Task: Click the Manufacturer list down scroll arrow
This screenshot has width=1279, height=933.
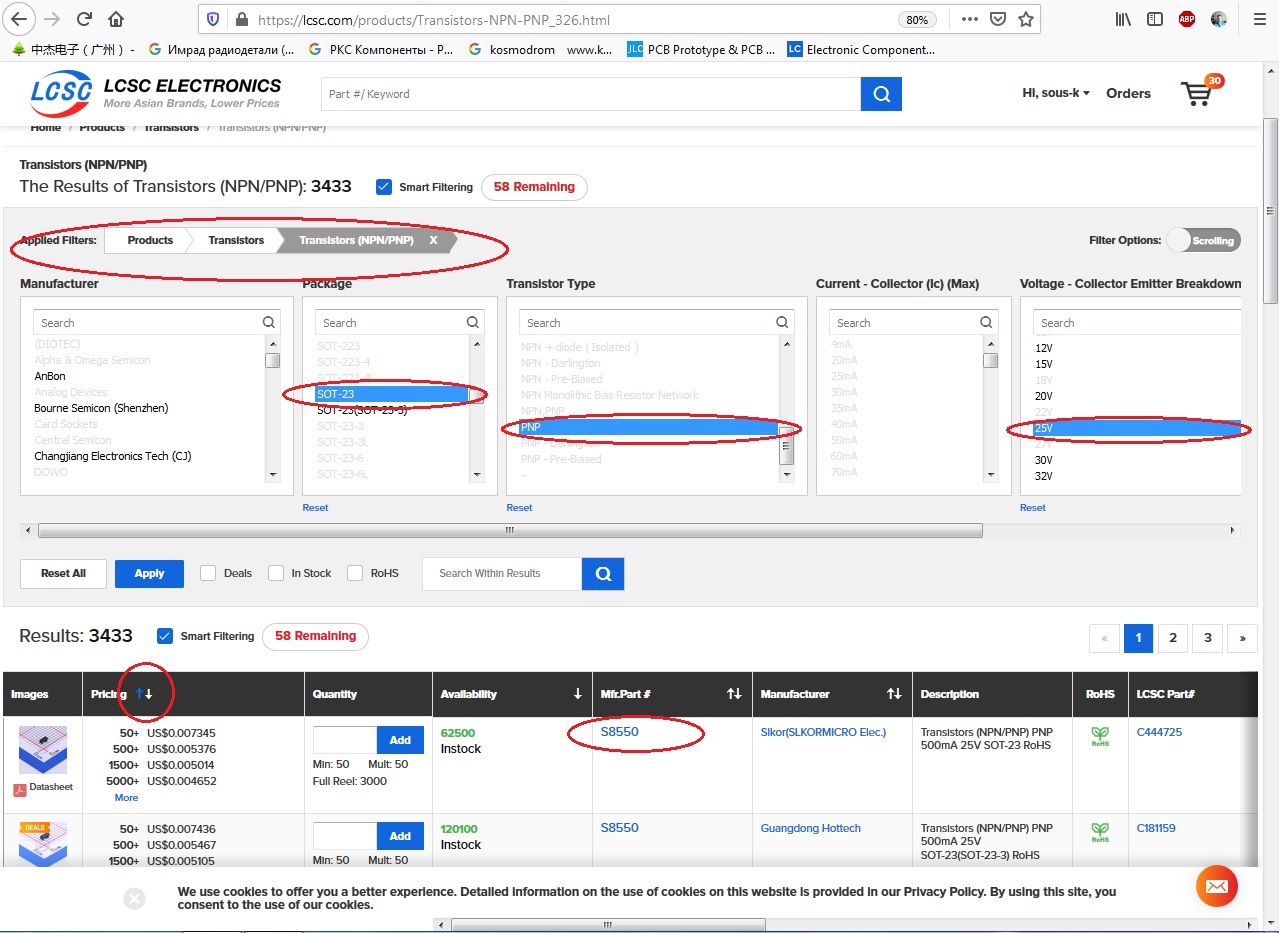Action: pyautogui.click(x=272, y=475)
